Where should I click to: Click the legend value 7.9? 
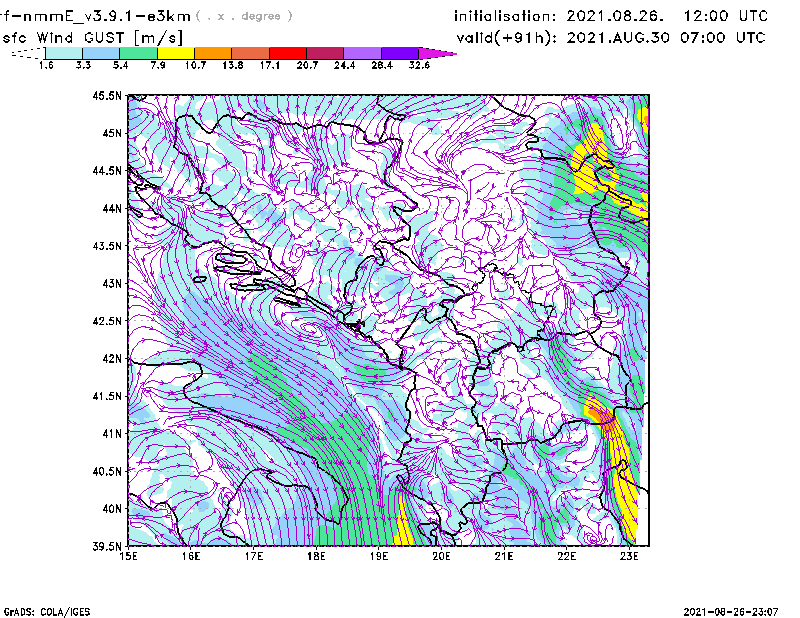coord(158,65)
